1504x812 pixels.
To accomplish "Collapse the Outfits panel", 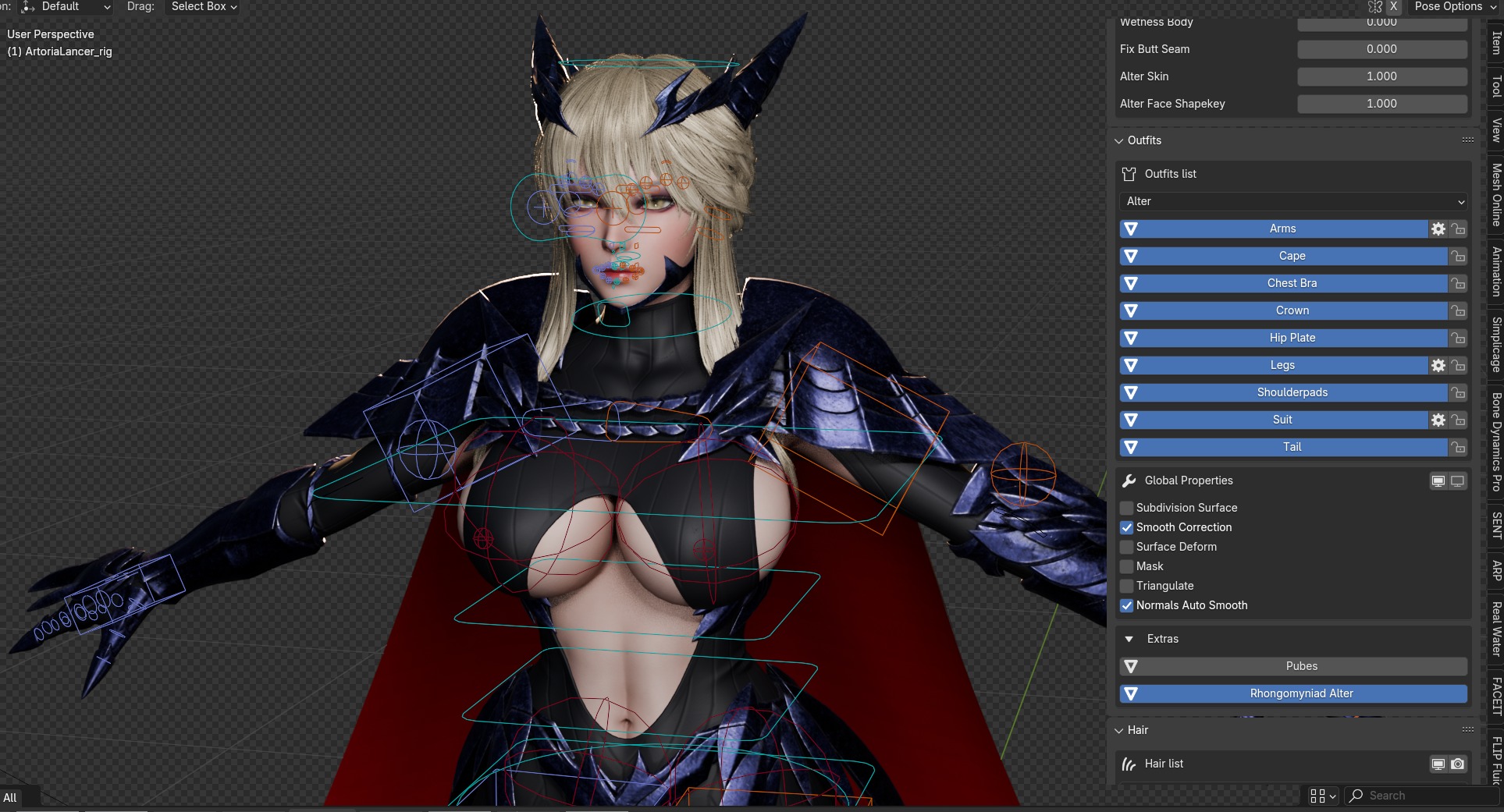I will (1119, 140).
